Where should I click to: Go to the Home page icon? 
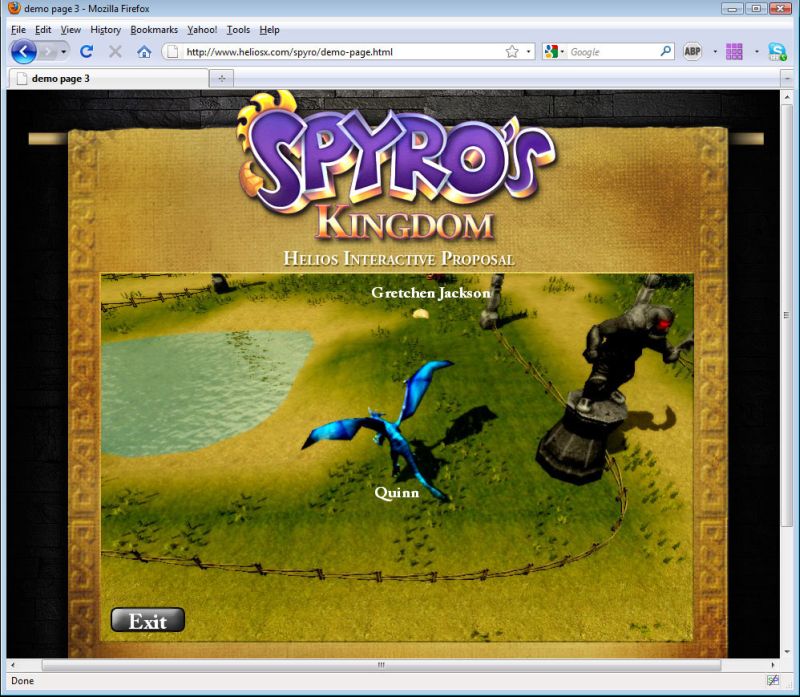pos(144,52)
